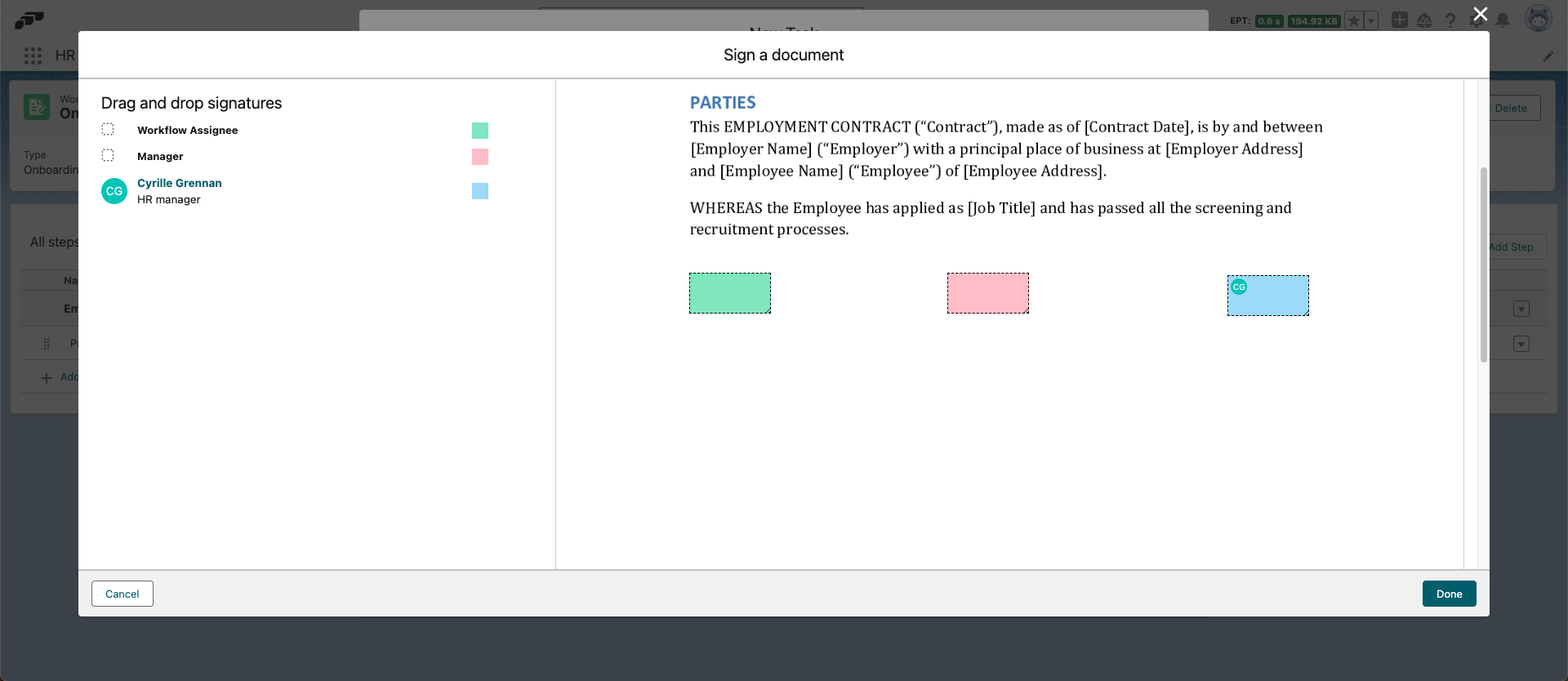Open the help question mark icon

pos(1450,20)
